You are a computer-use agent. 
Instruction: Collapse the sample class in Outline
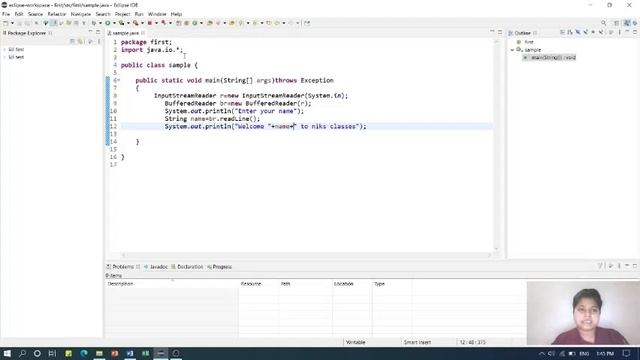click(512, 50)
